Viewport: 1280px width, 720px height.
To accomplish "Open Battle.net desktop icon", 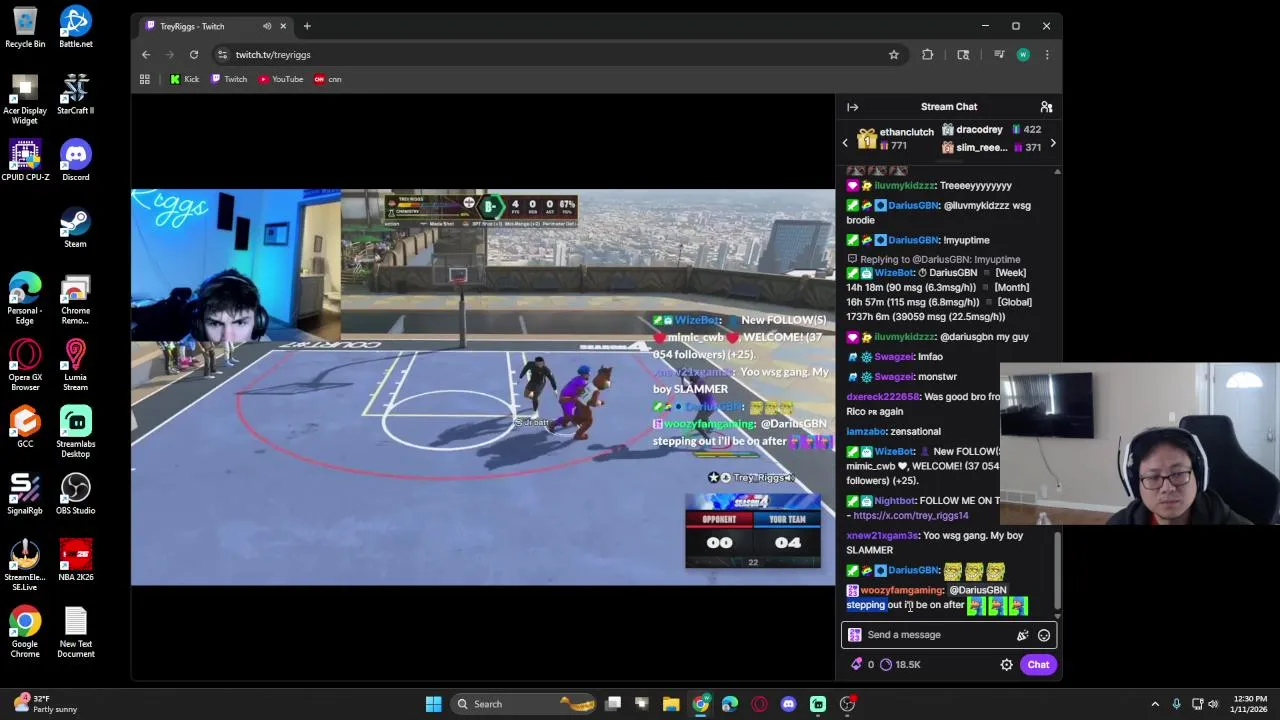I will pyautogui.click(x=75, y=27).
